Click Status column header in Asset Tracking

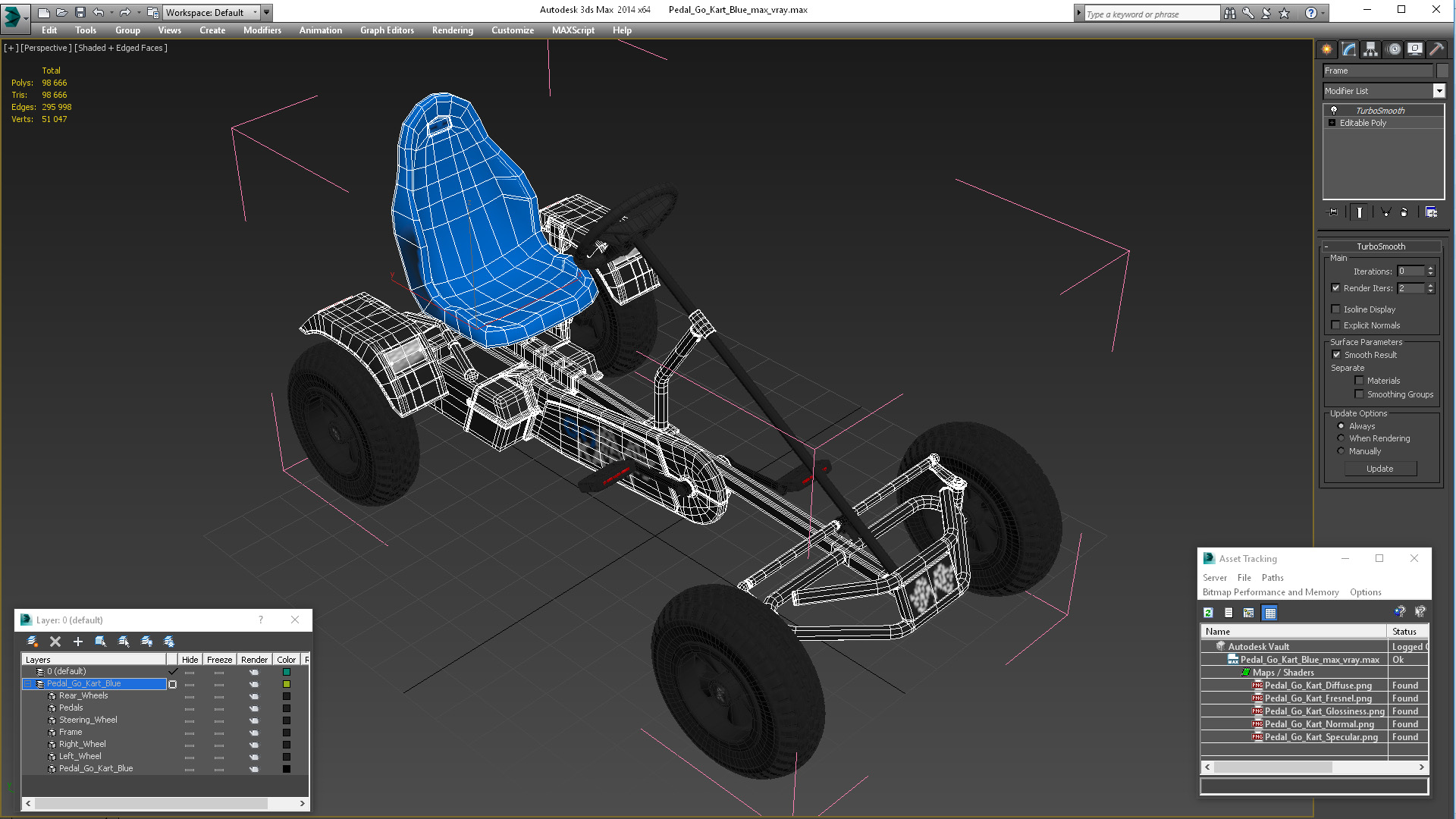pyautogui.click(x=1407, y=632)
